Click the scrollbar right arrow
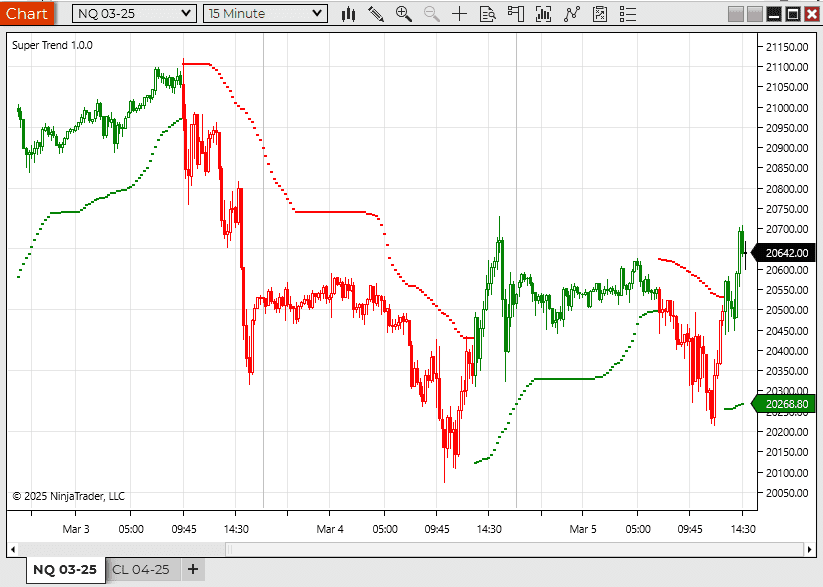Image resolution: width=823 pixels, height=587 pixels. pos(809,550)
